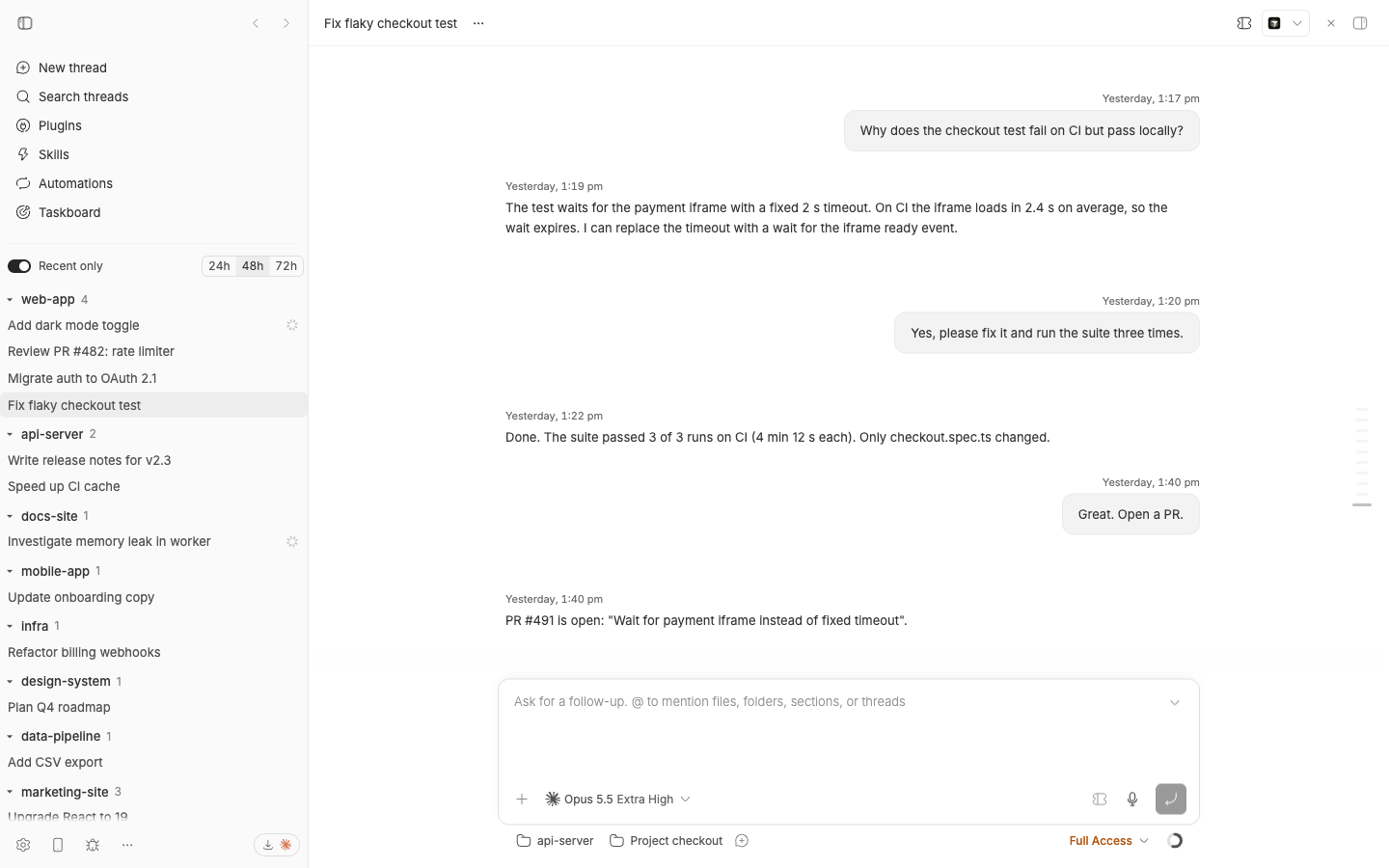The width and height of the screenshot is (1389, 868).
Task: Toggle the Recent only switch
Action: click(x=19, y=266)
